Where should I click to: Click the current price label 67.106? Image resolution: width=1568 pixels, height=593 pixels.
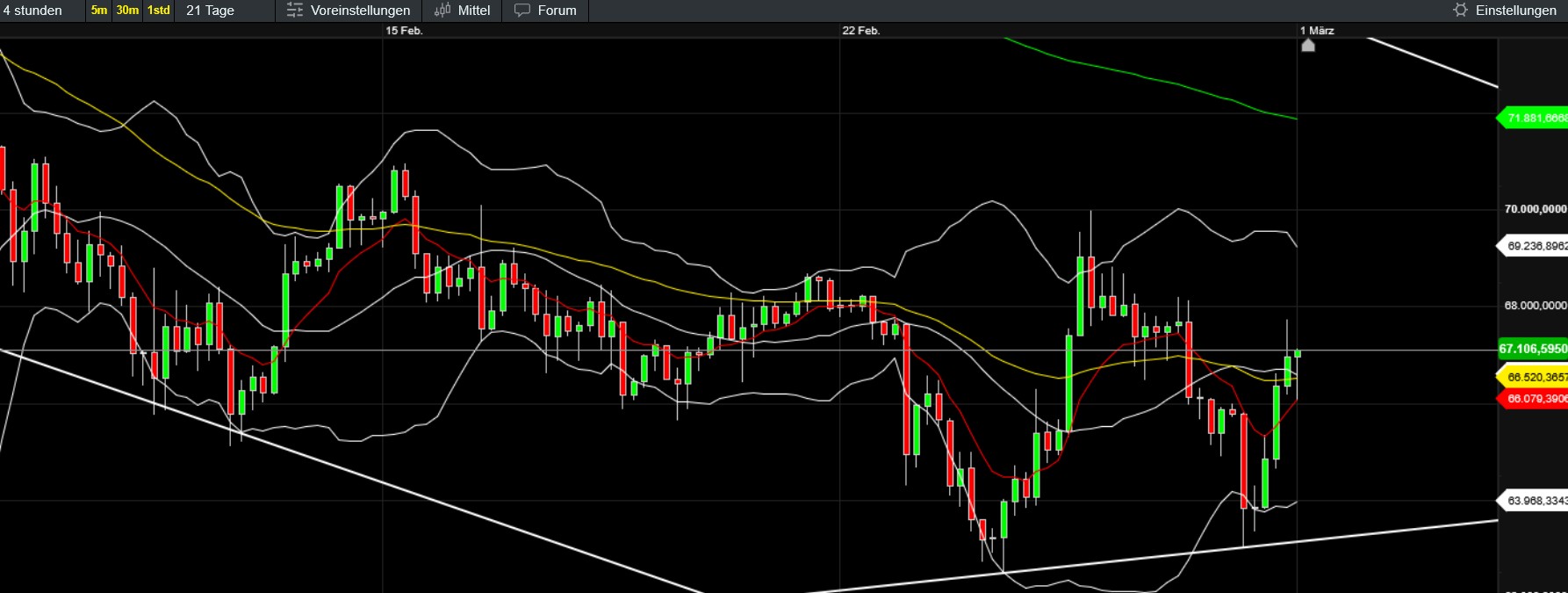(1533, 349)
